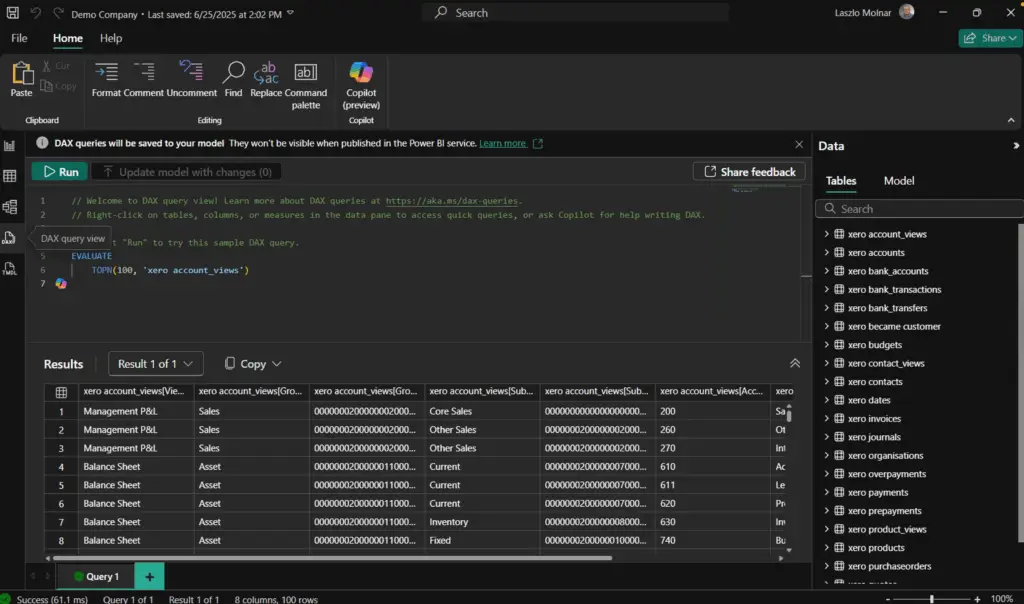Click the Format query icon
Image resolution: width=1024 pixels, height=604 pixels.
106,78
